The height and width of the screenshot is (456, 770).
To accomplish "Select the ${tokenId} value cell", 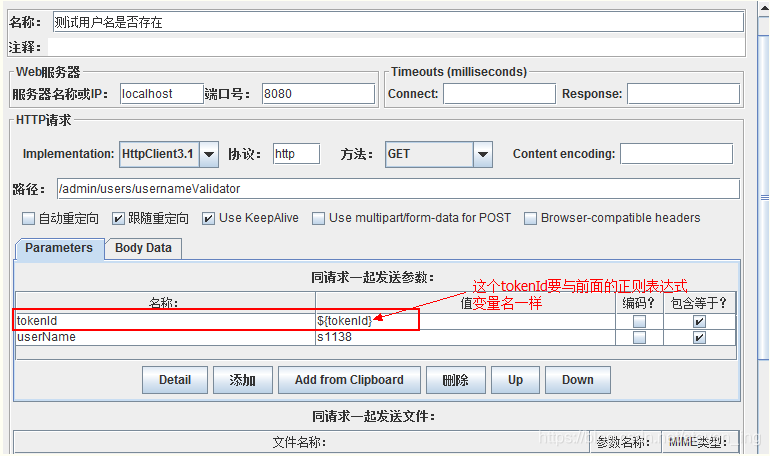I will click(465, 321).
